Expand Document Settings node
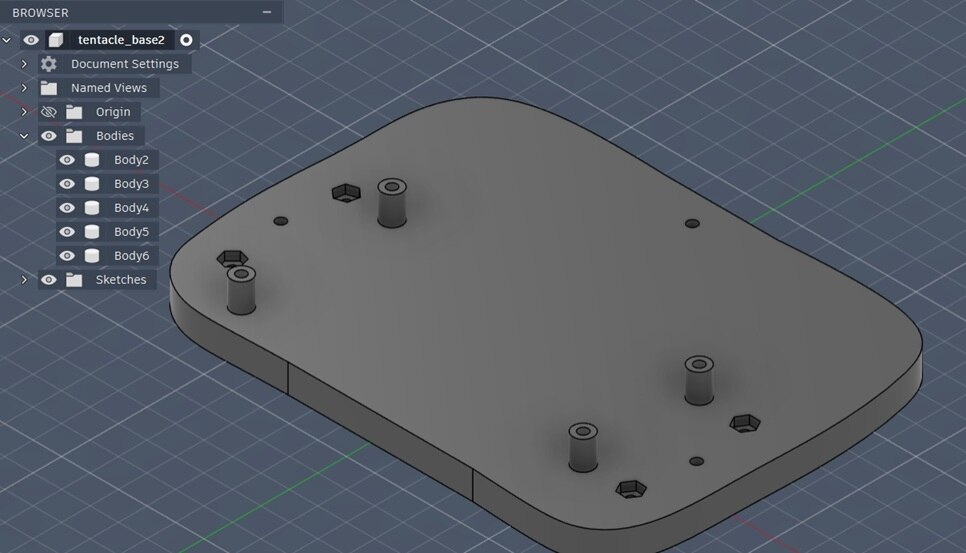Viewport: 966px width, 553px height. 24,64
